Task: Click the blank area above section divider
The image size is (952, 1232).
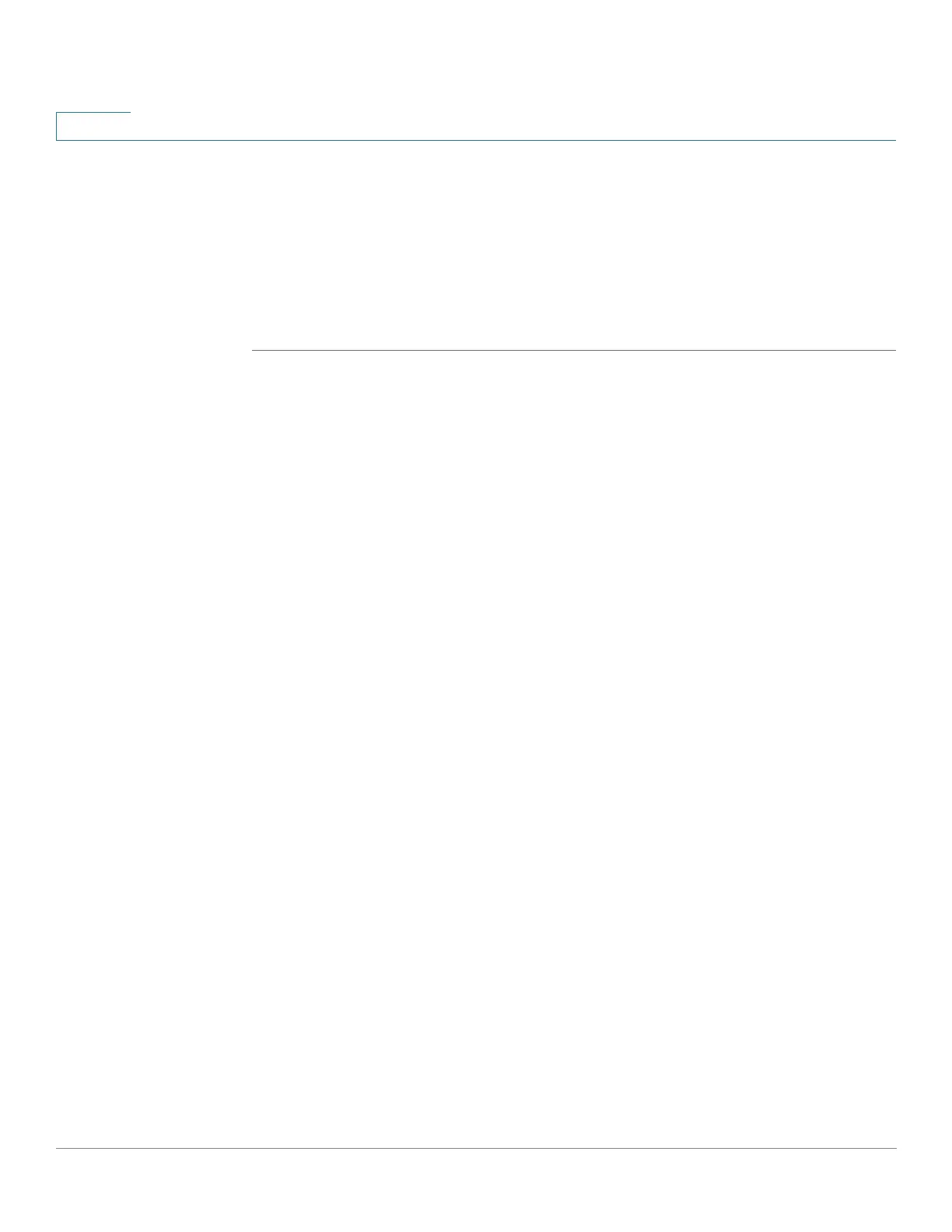Action: pyautogui.click(x=574, y=245)
